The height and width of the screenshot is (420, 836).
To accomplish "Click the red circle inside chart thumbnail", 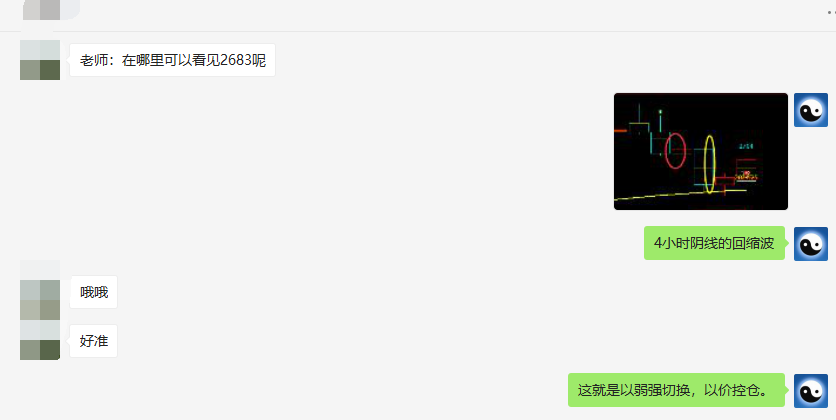I will tap(676, 151).
